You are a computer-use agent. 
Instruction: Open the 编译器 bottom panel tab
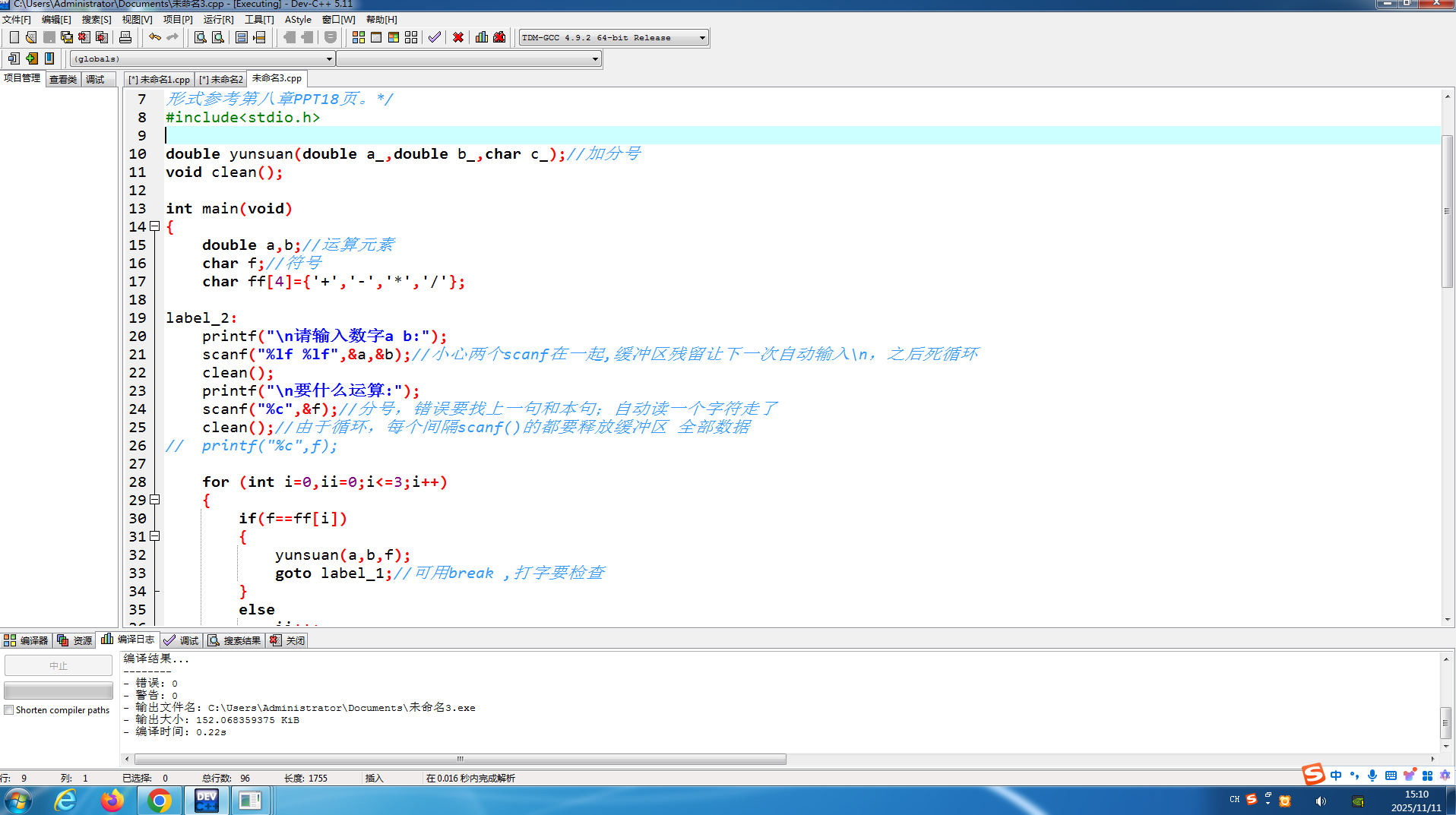26,640
